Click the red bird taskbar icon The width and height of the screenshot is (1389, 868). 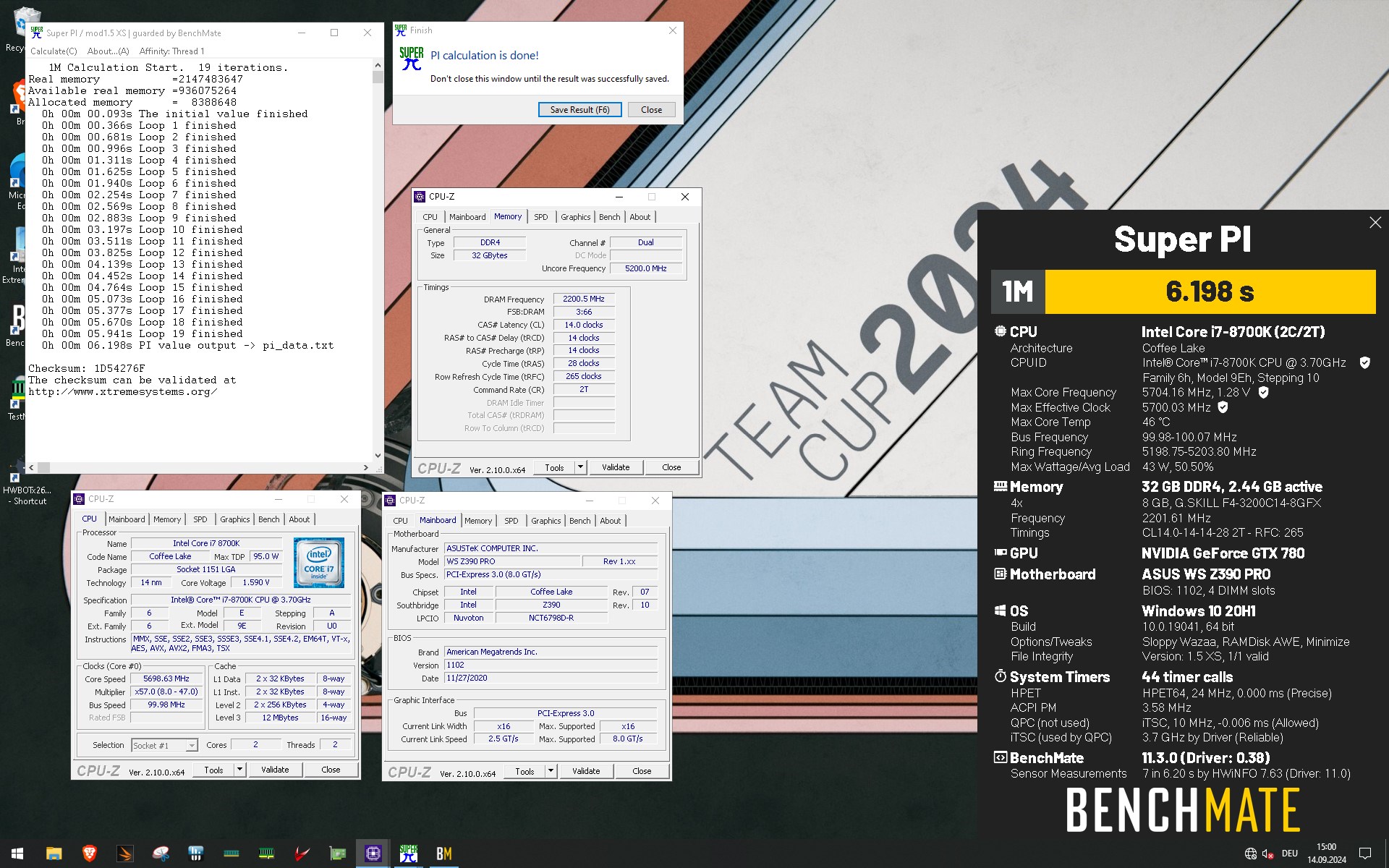tap(302, 854)
